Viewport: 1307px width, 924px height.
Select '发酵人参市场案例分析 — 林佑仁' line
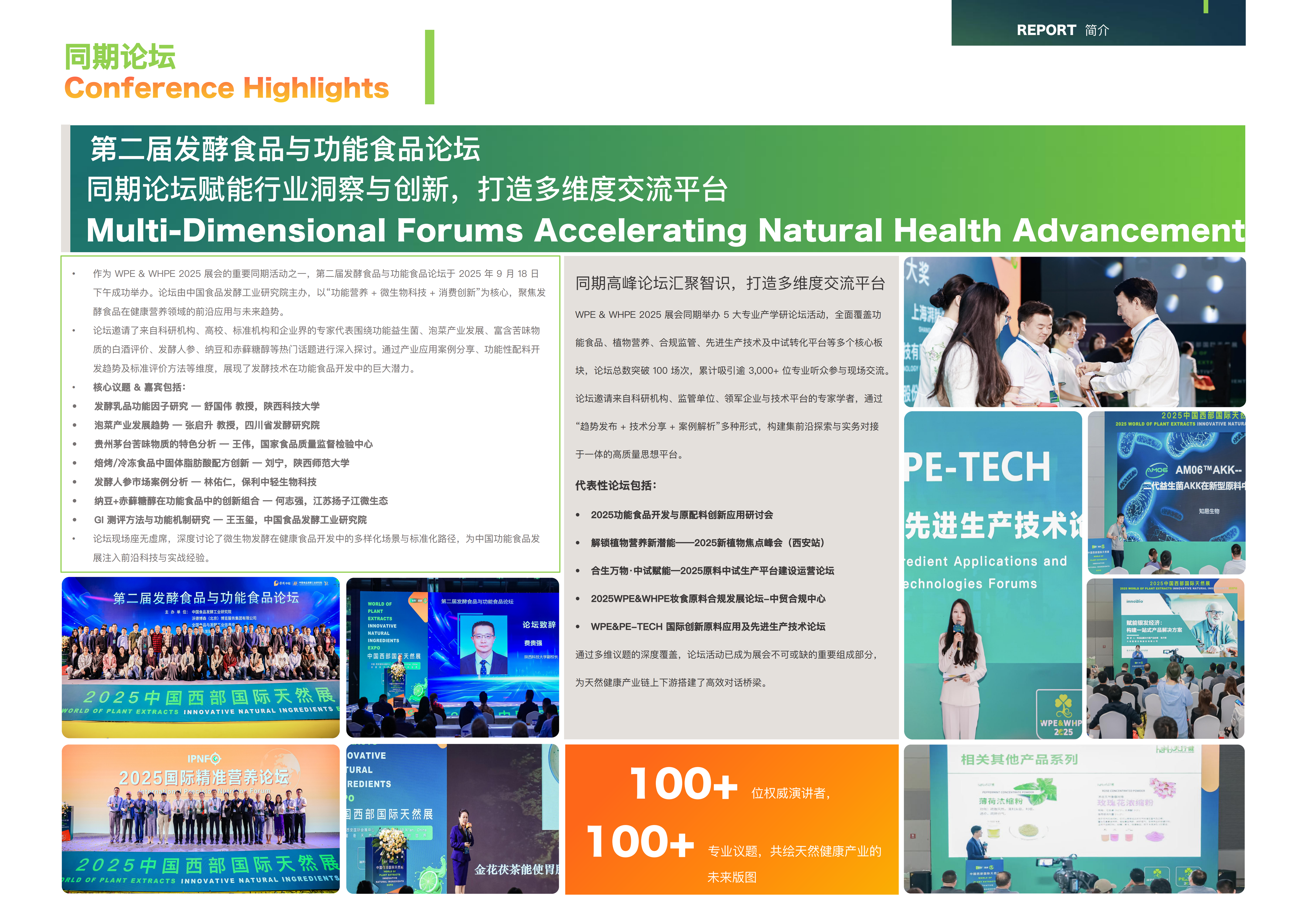(205, 482)
